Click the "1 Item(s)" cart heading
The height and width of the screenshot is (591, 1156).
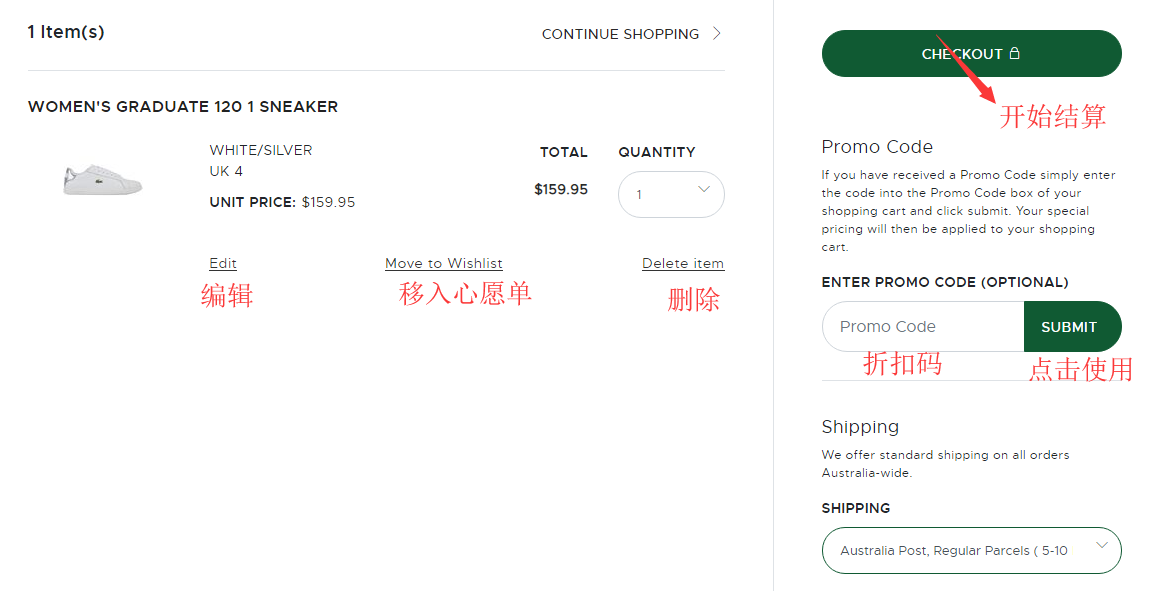tap(66, 32)
